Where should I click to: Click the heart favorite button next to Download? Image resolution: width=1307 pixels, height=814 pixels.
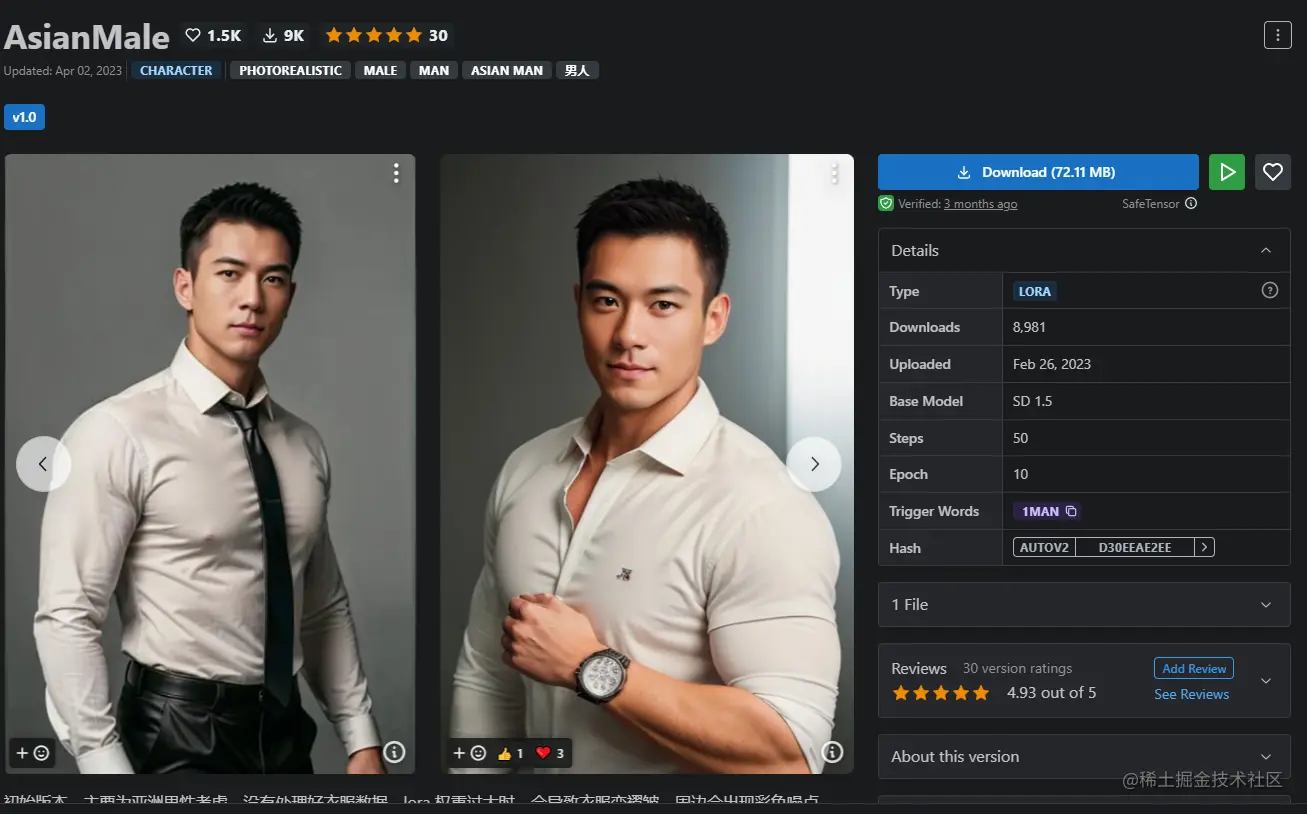coord(1273,172)
